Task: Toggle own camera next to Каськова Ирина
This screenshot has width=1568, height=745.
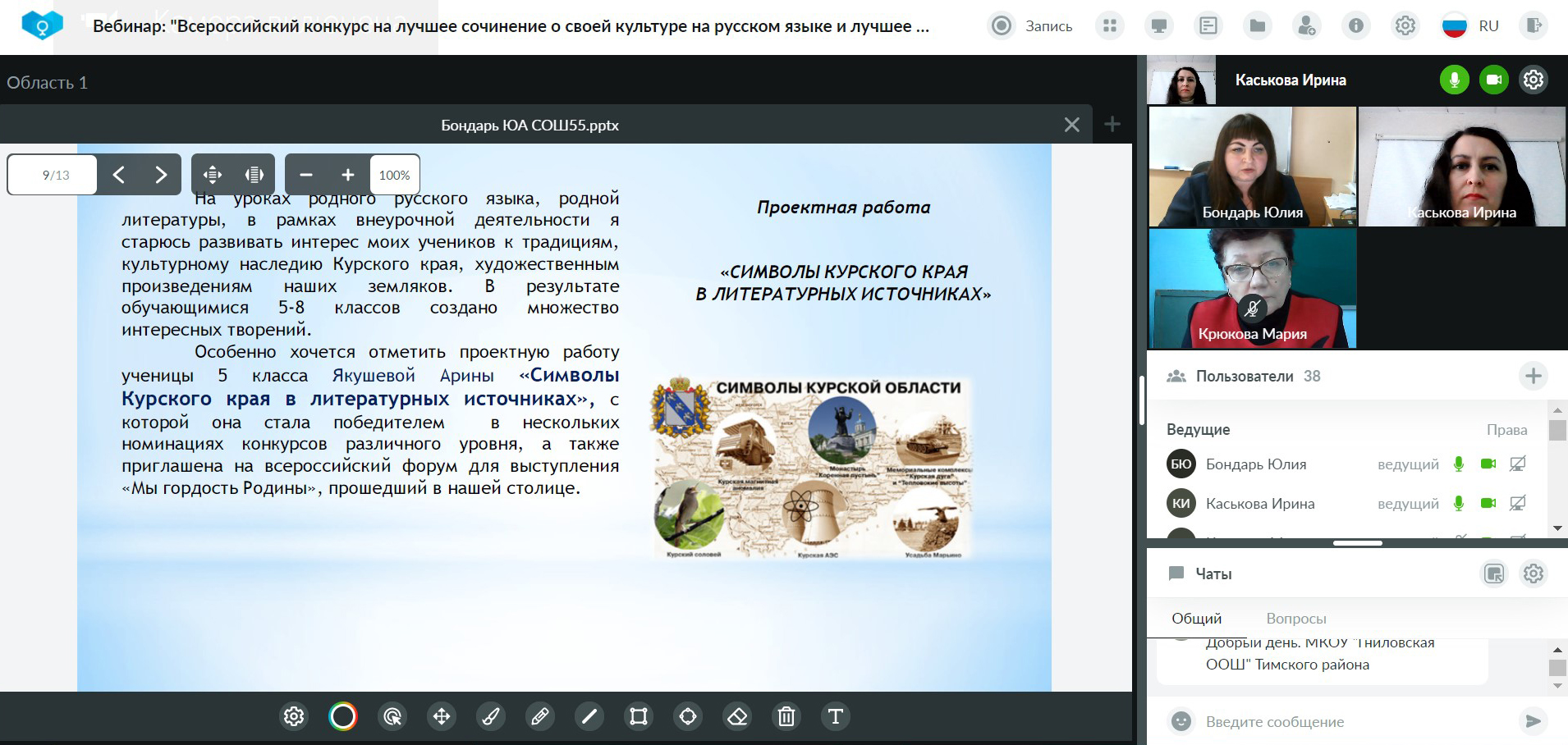Action: pos(1494,80)
